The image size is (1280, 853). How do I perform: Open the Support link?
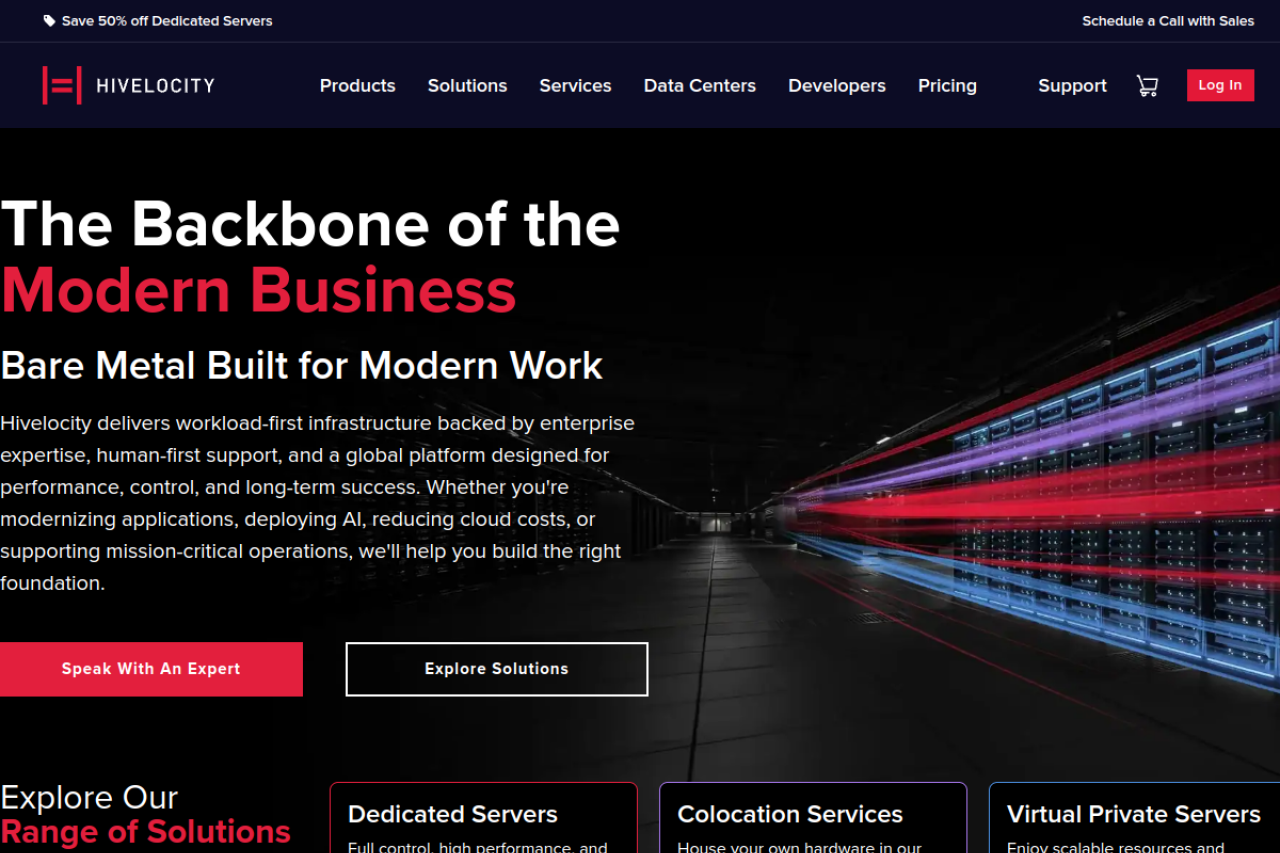click(x=1072, y=86)
